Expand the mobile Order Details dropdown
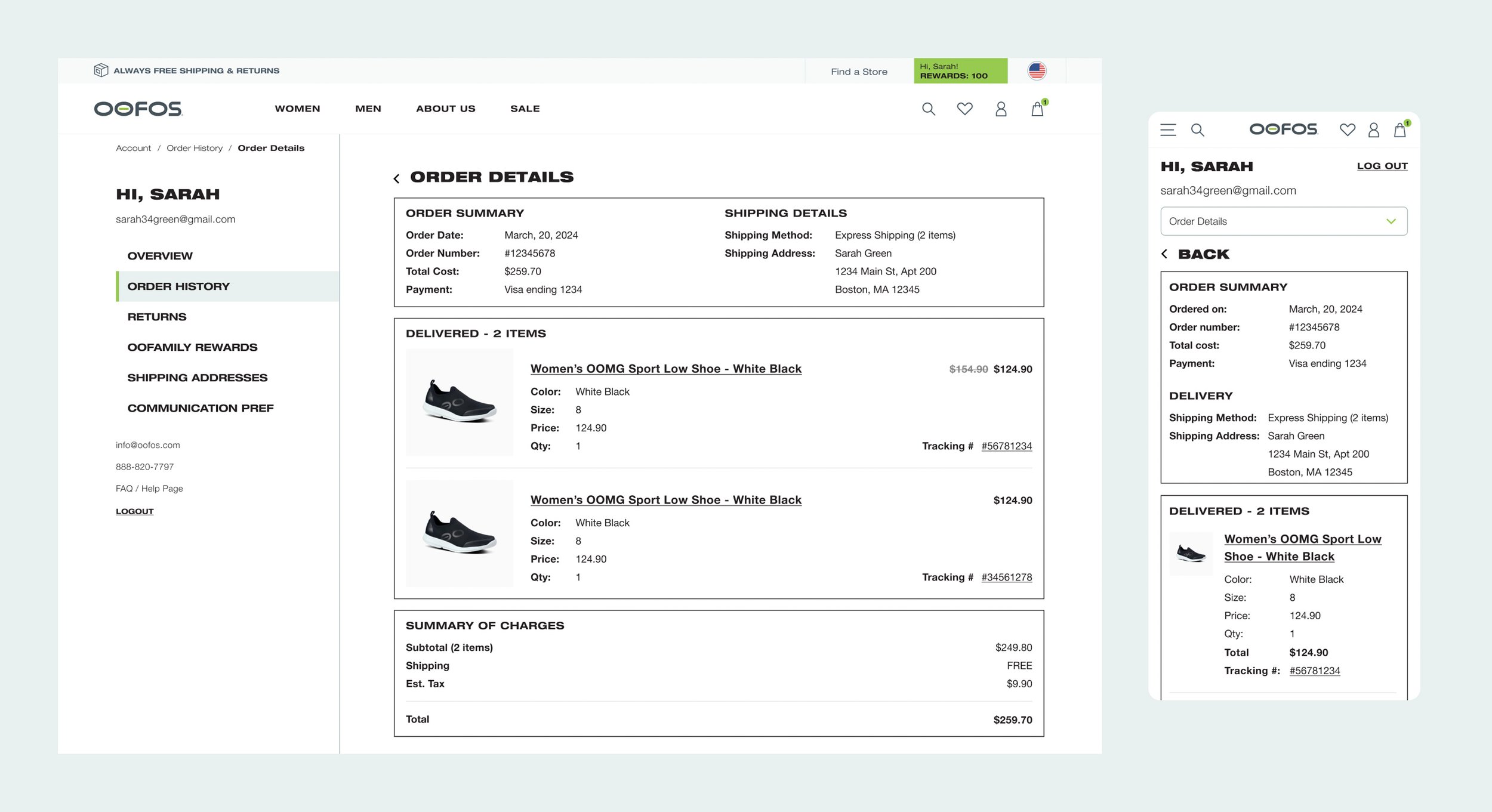Screen dimensions: 1492x812 [1283, 221]
